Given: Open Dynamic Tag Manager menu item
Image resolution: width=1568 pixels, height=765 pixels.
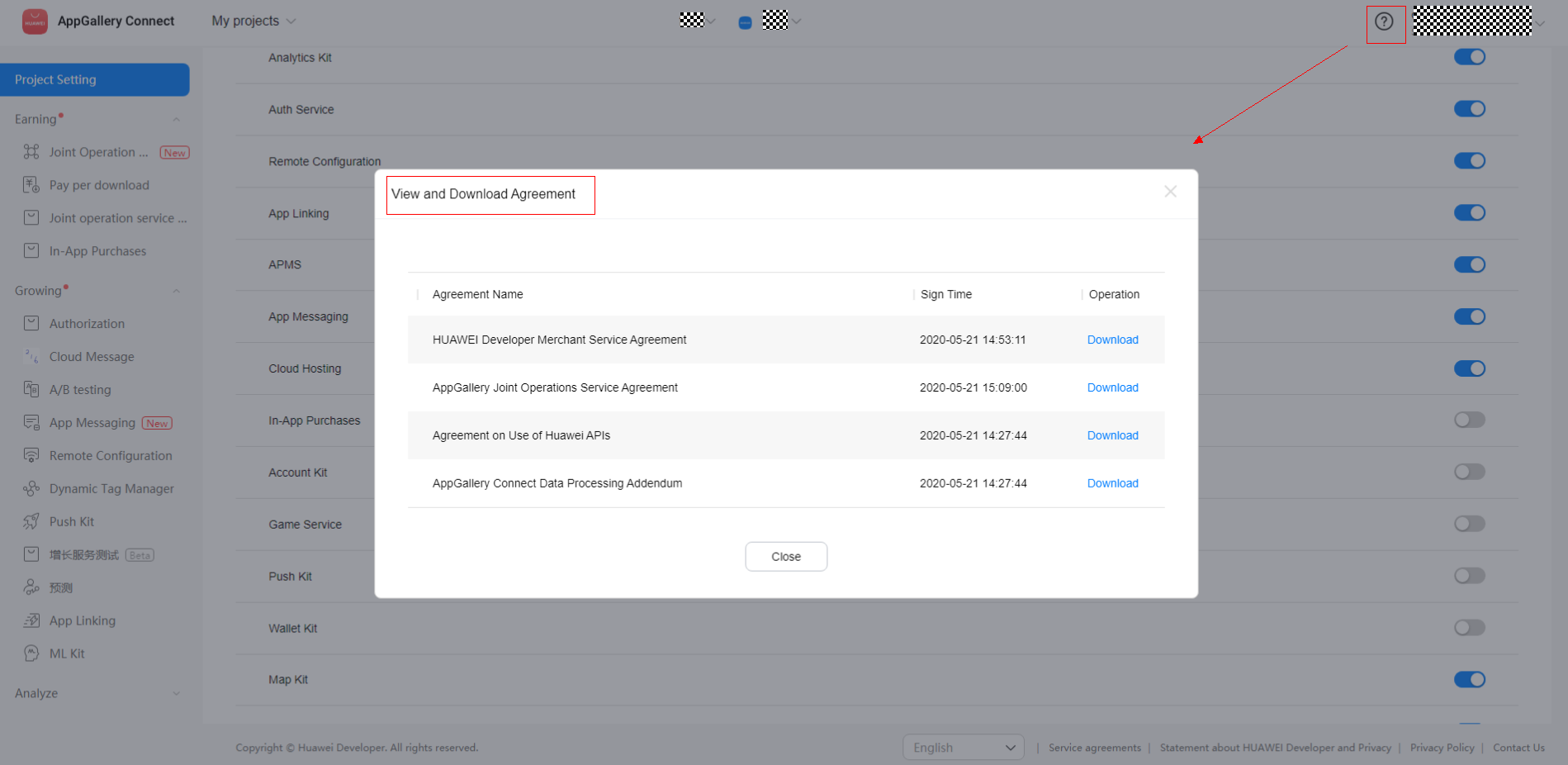Looking at the screenshot, I should (111, 489).
